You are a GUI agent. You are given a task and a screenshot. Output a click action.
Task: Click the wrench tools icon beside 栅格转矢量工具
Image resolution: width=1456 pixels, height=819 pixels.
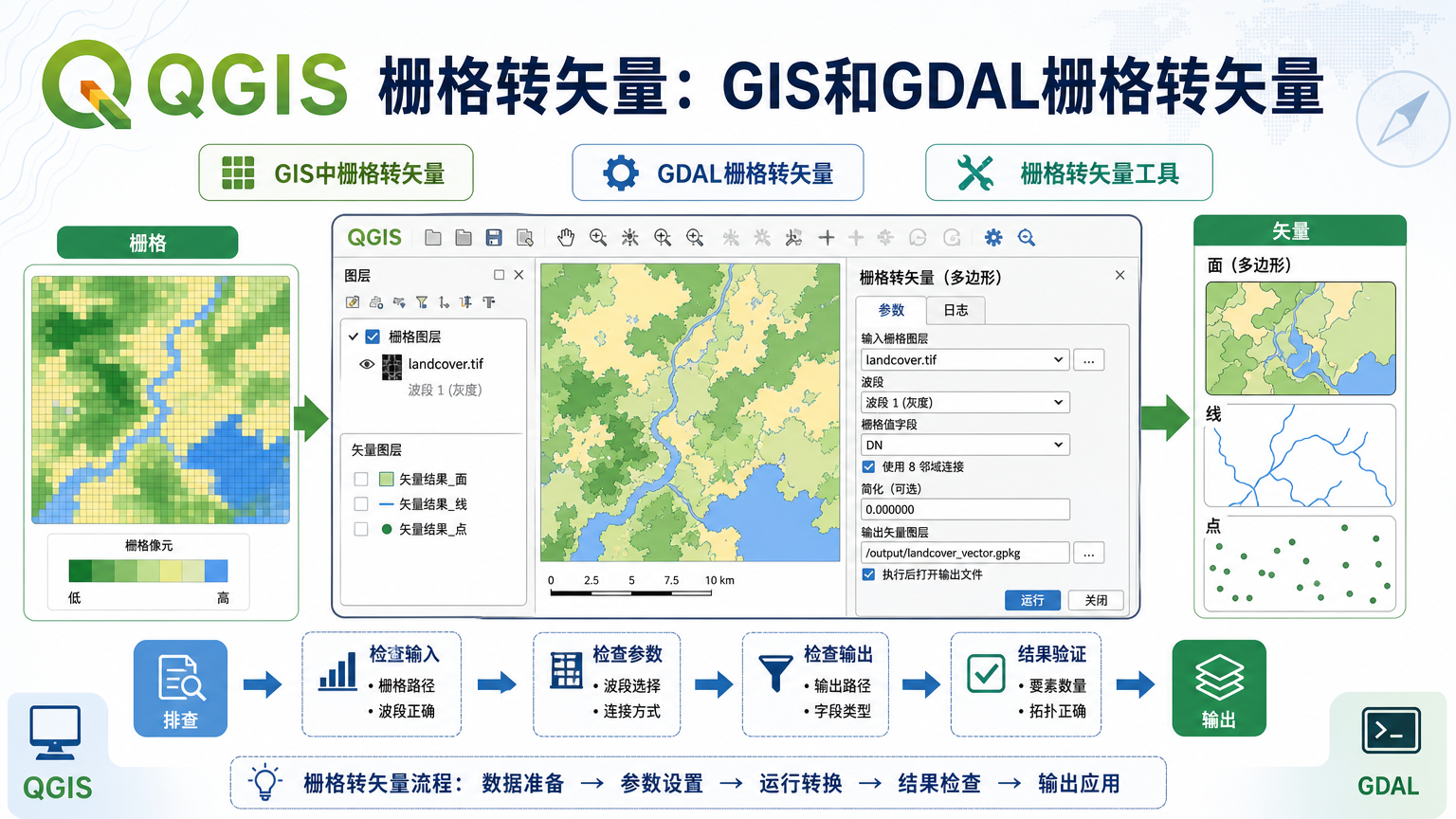coord(974,173)
